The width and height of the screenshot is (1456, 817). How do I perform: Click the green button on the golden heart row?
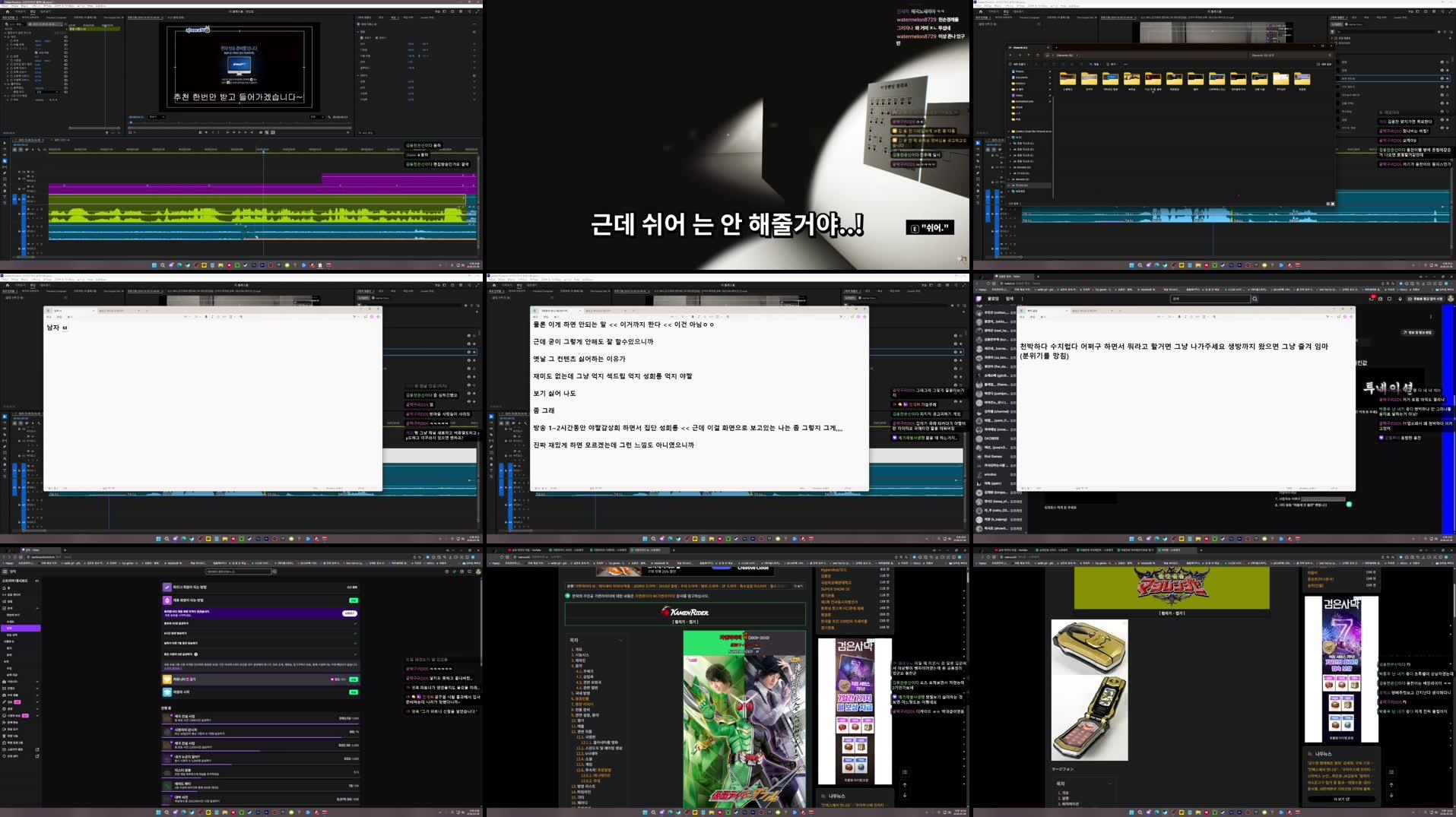[354, 679]
